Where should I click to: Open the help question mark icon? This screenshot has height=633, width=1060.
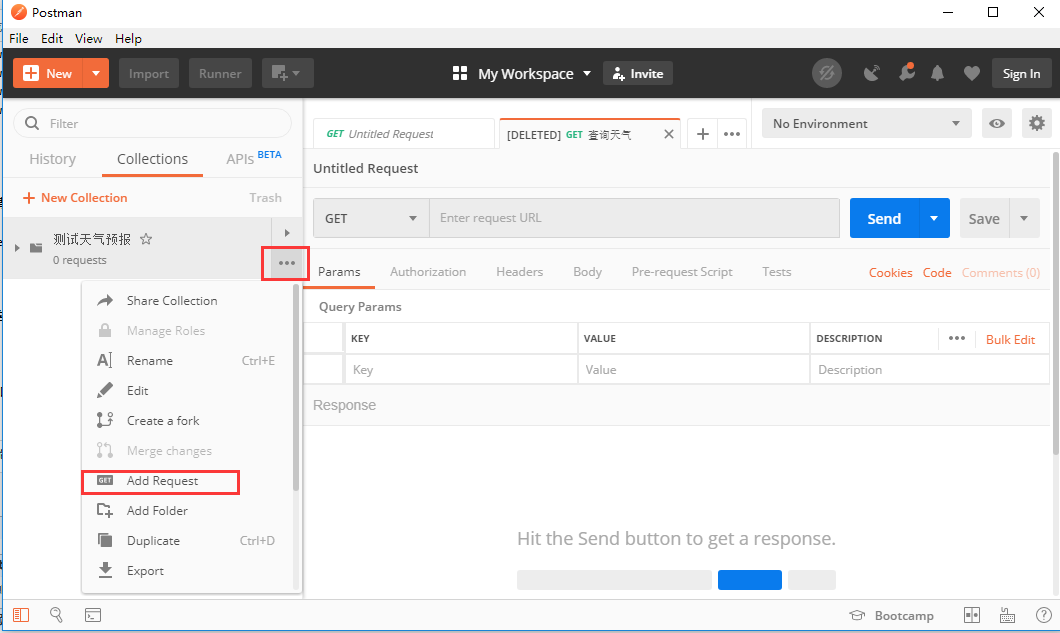point(1043,615)
